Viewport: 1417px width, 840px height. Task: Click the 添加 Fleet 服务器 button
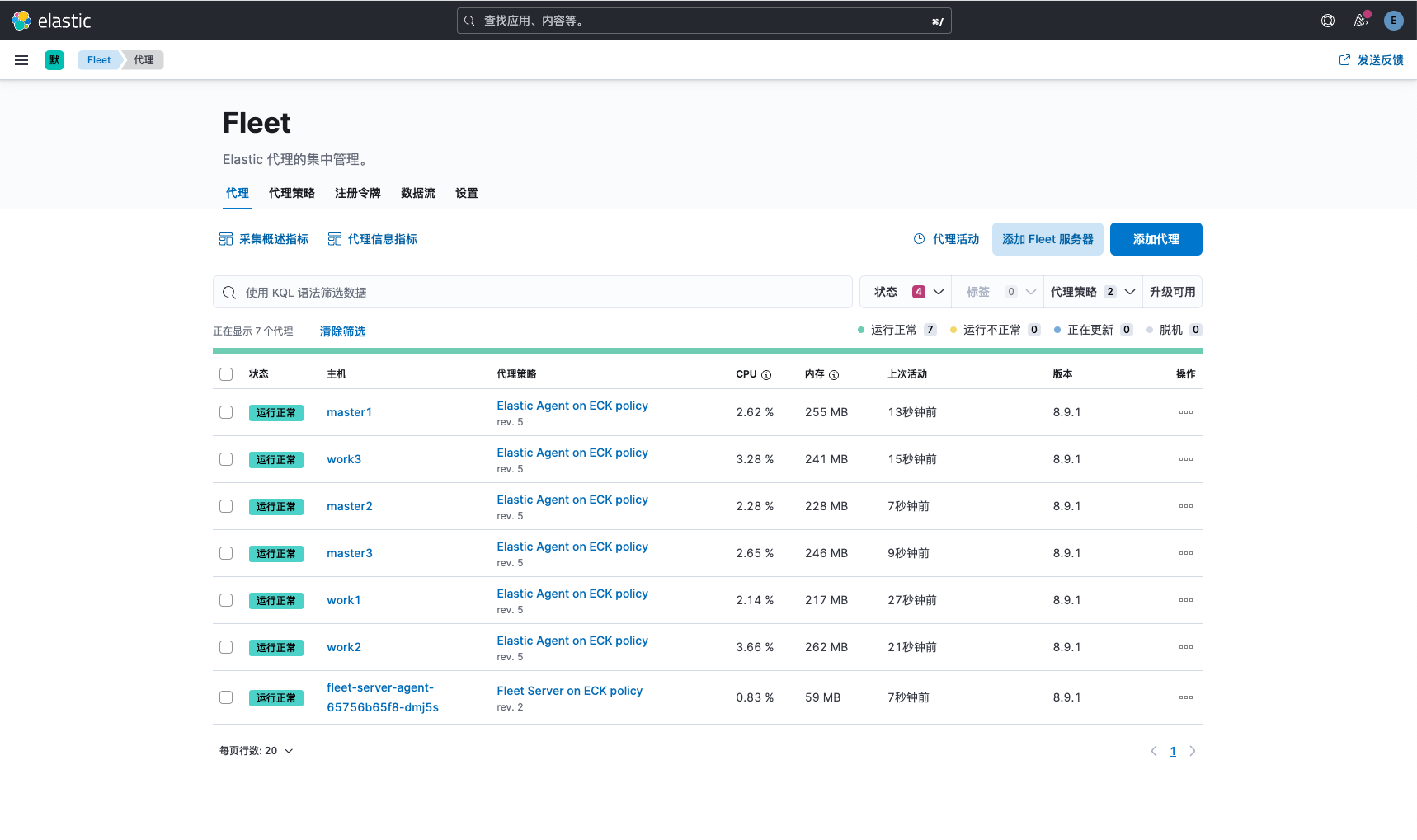pos(1047,239)
